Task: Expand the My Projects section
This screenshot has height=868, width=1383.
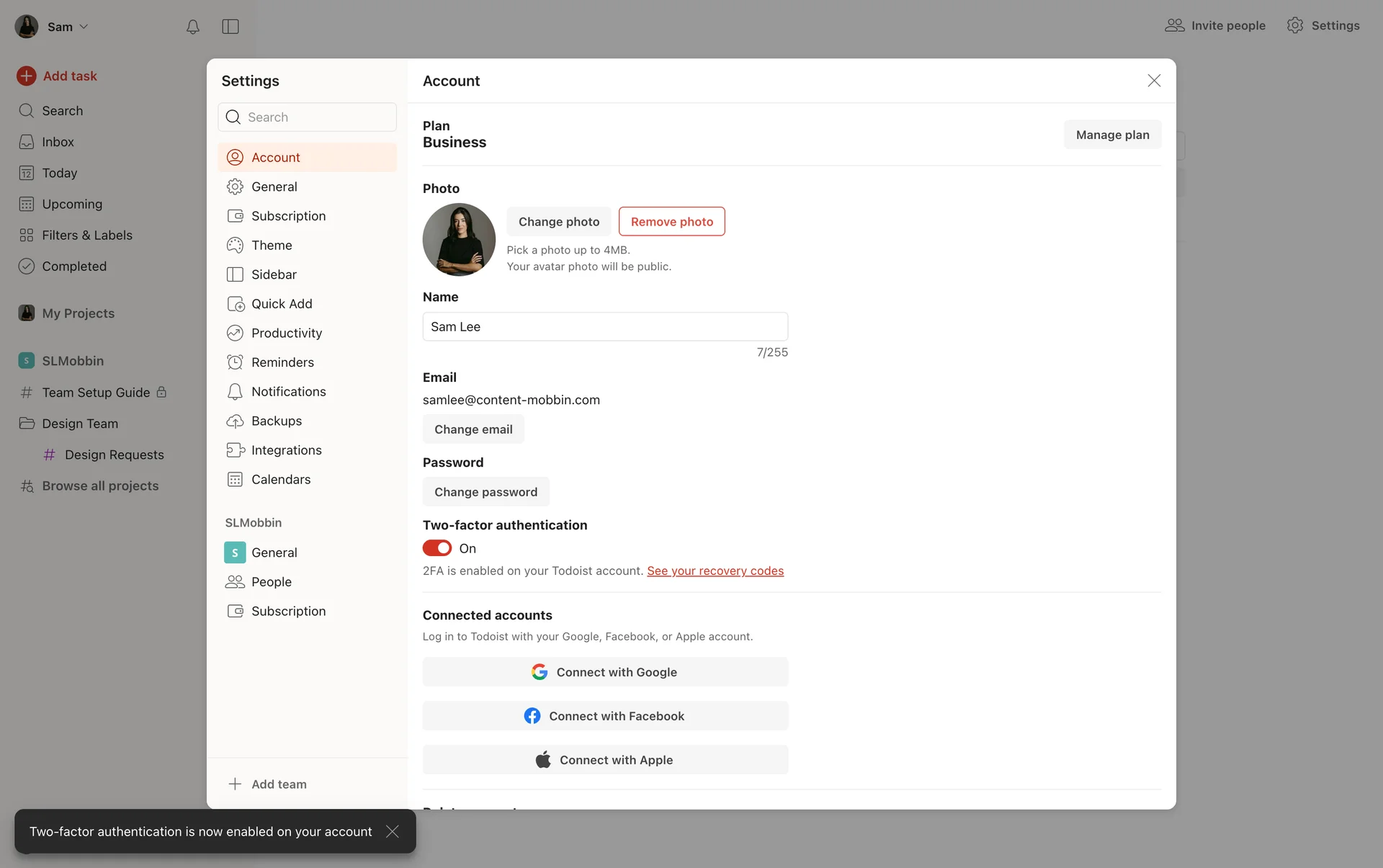Action: click(78, 313)
